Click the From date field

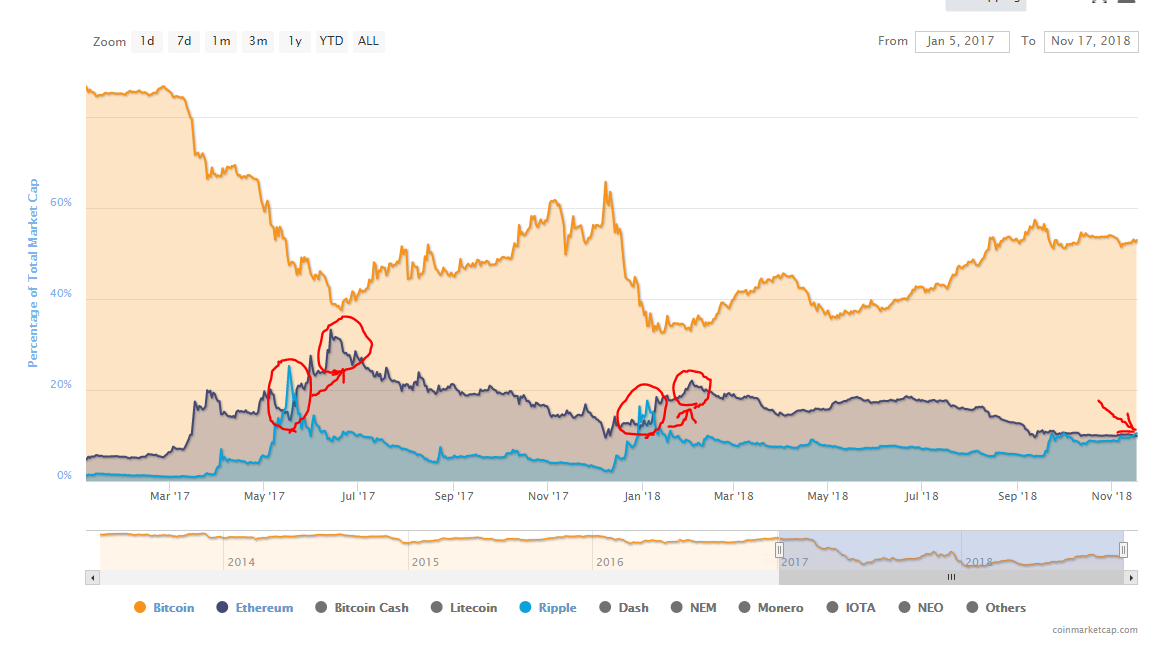[x=961, y=41]
